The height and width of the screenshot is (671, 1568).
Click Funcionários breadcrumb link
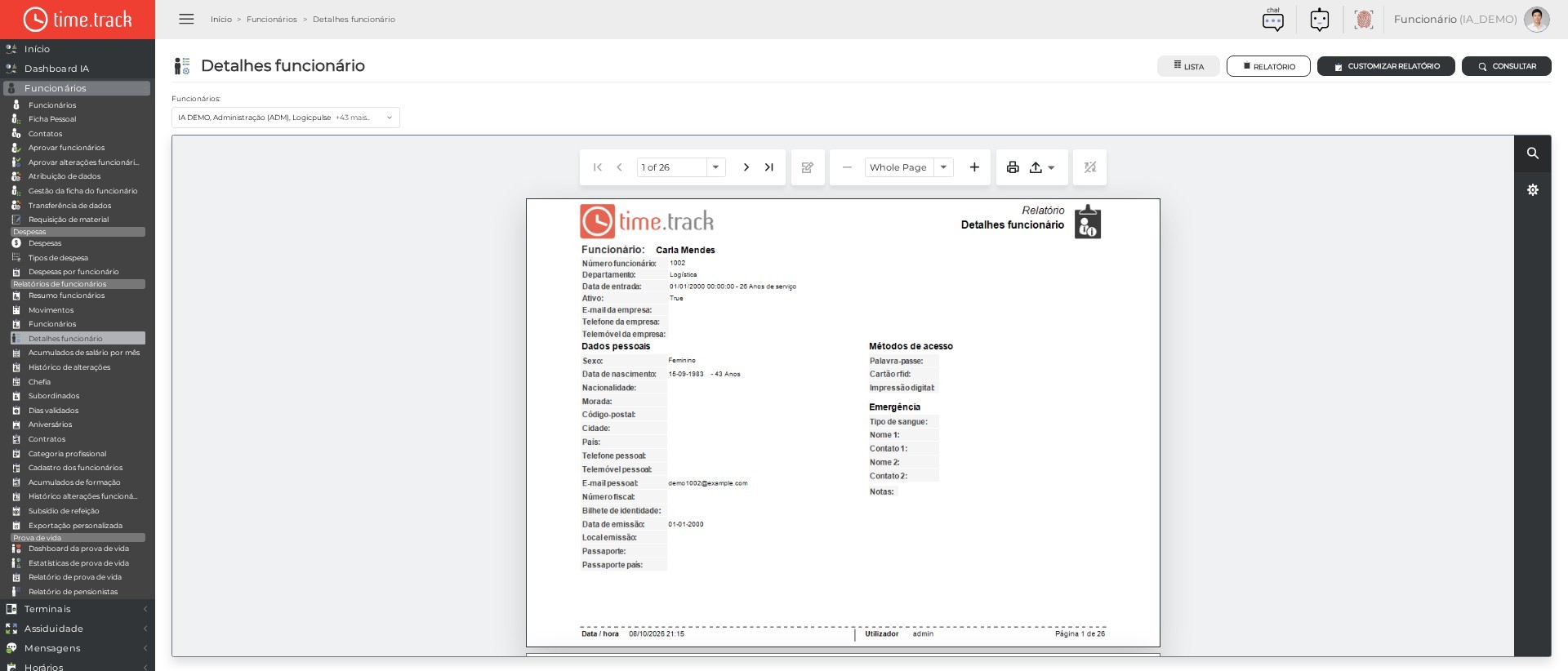272,20
